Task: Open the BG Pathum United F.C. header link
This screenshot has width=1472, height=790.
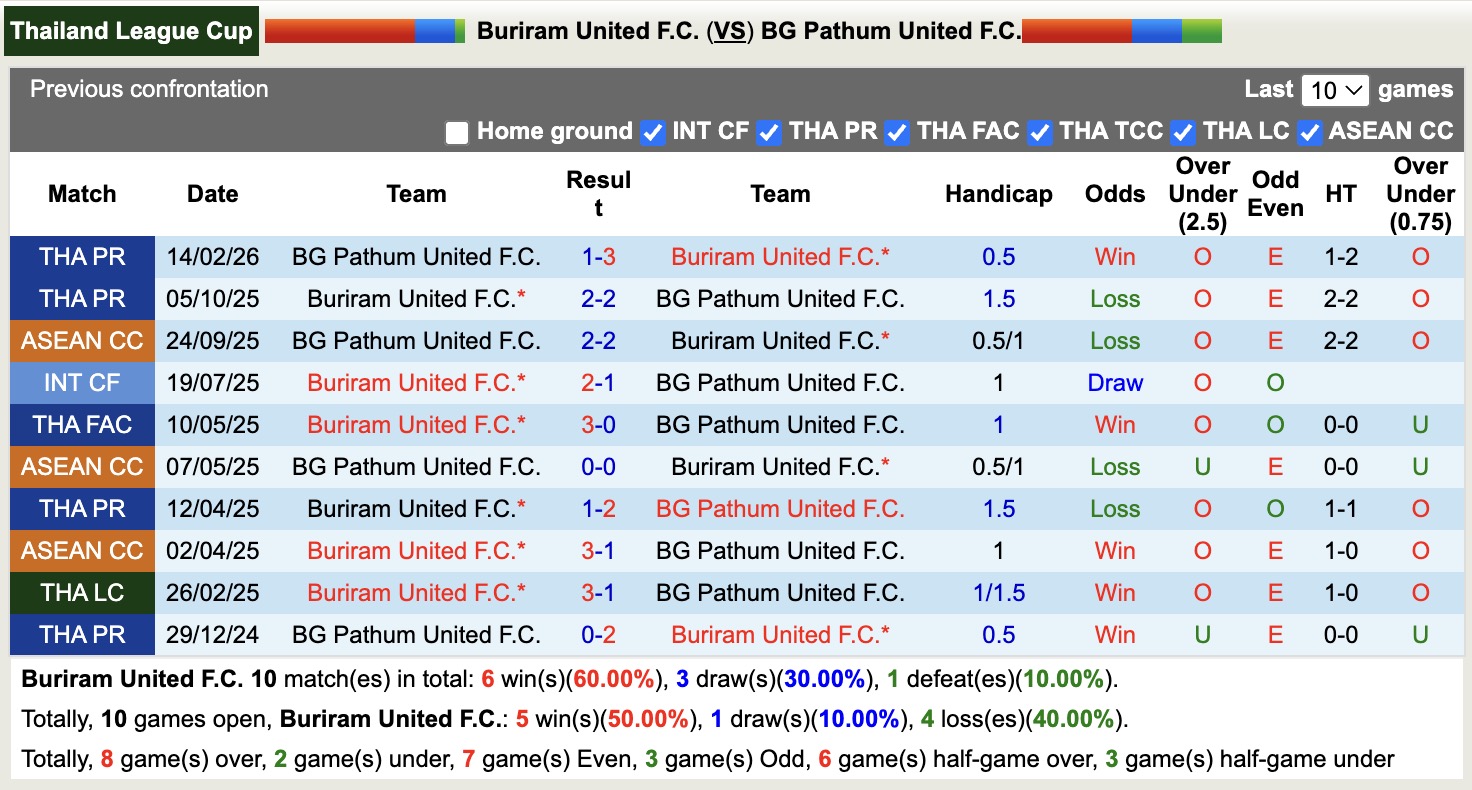Action: pos(893,30)
